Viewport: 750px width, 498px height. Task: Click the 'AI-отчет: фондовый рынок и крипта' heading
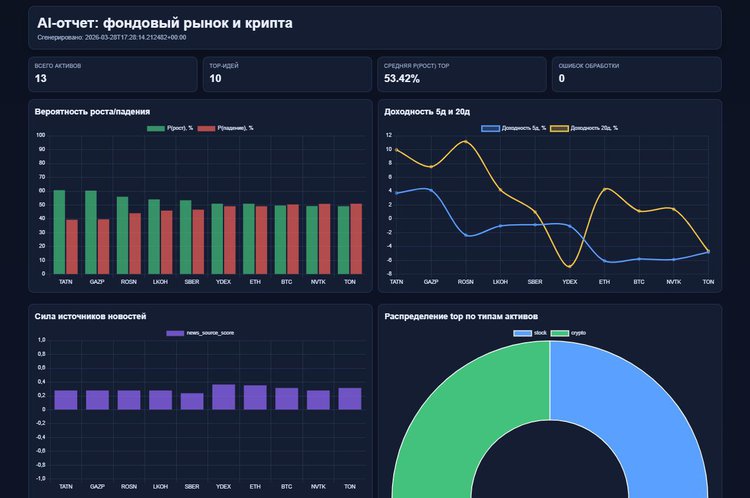tap(165, 23)
